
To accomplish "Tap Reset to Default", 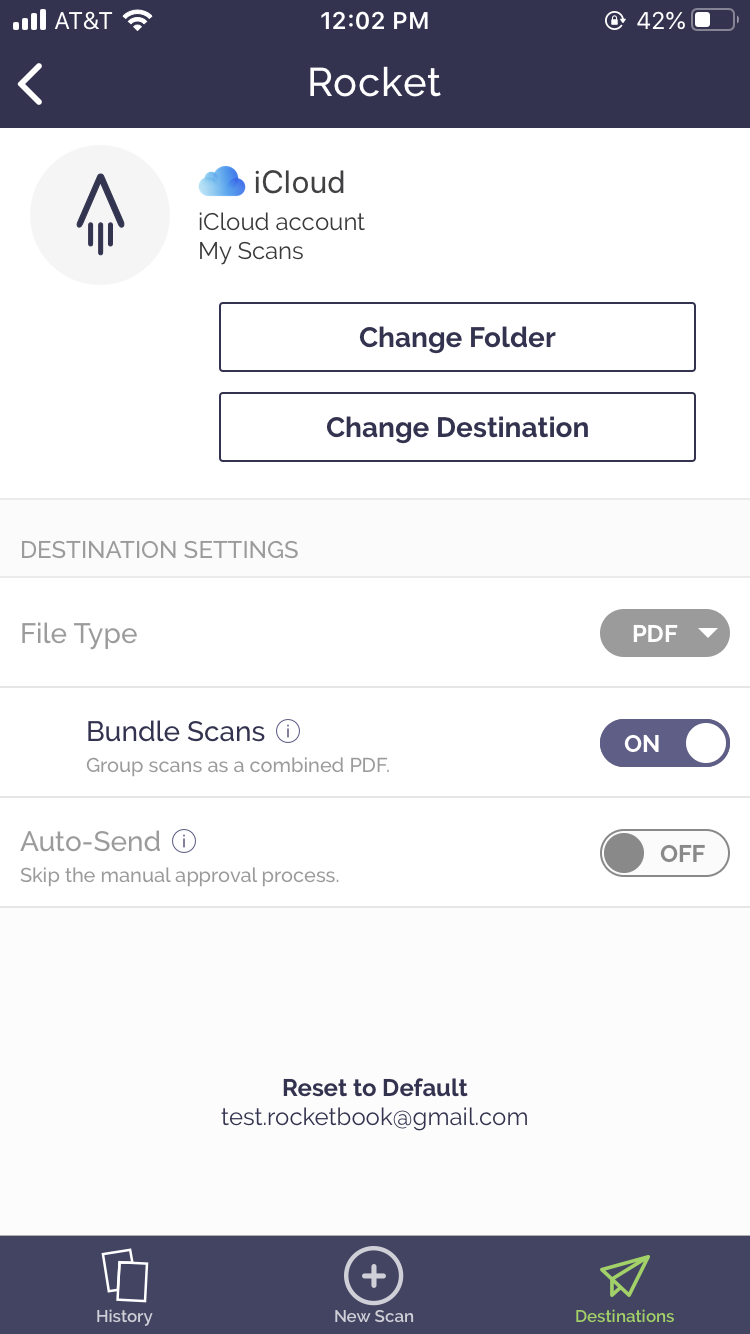I will point(375,1088).
